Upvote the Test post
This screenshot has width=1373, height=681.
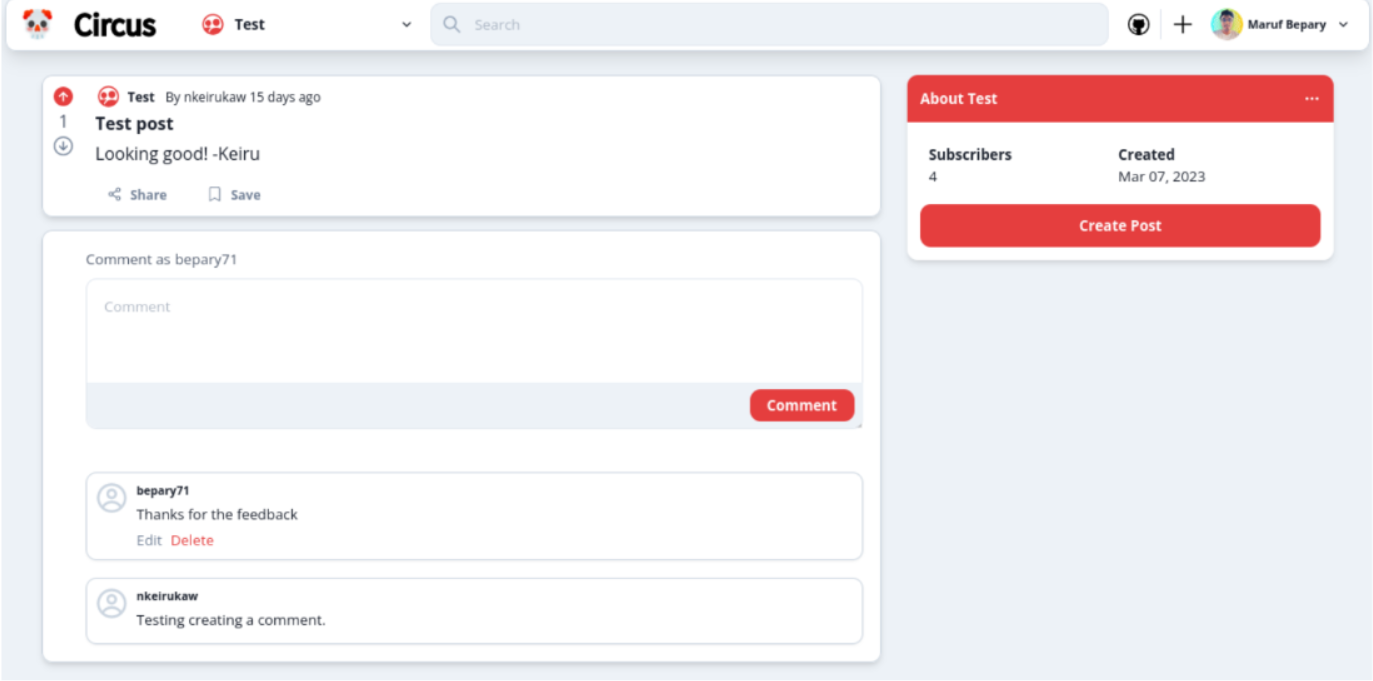pyautogui.click(x=63, y=97)
